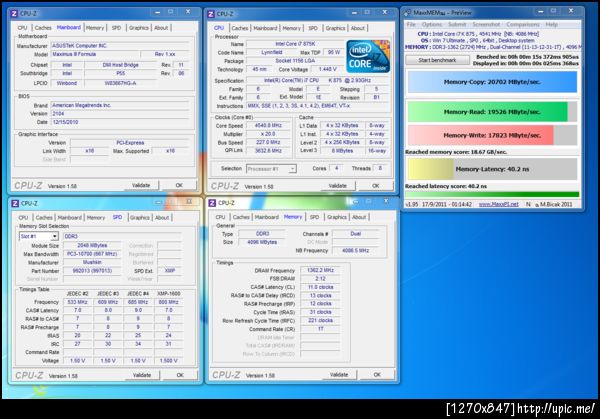Click Validate in the Memory CPU-Z window
This screenshot has height=419, width=600.
[339, 375]
